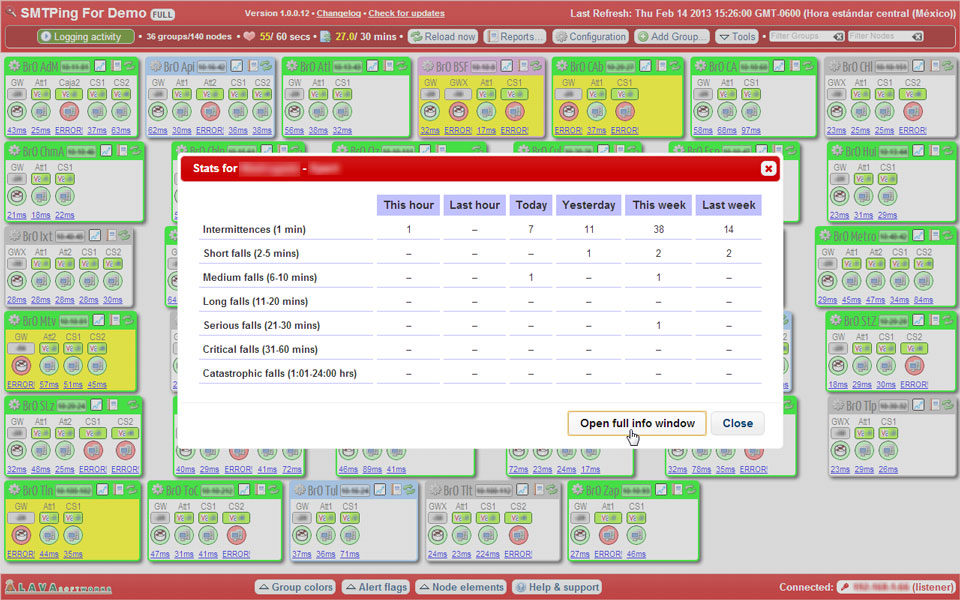Click the gear icon of BrO AdM group

14,66
